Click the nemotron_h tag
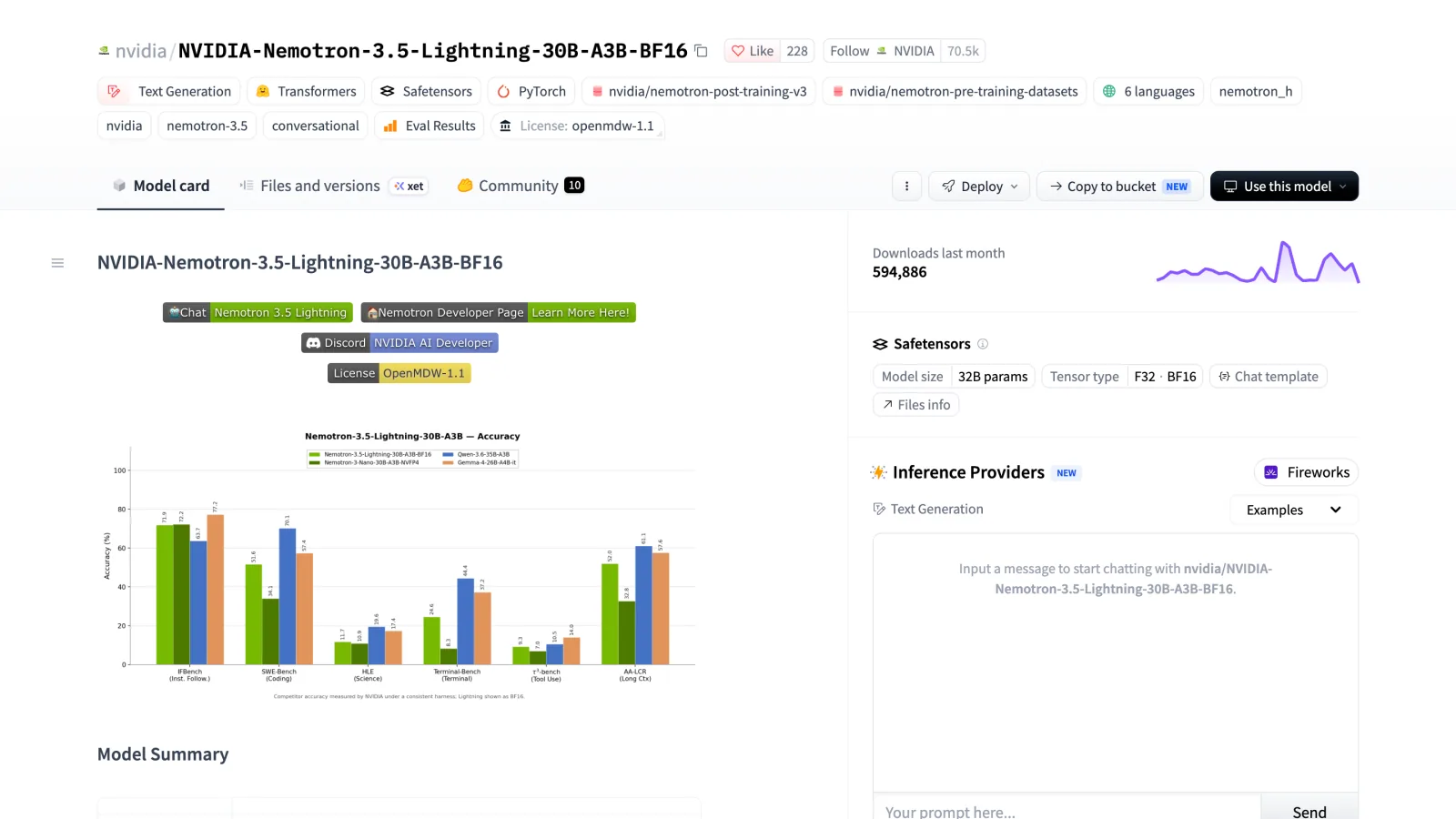1456x819 pixels. 1256,91
